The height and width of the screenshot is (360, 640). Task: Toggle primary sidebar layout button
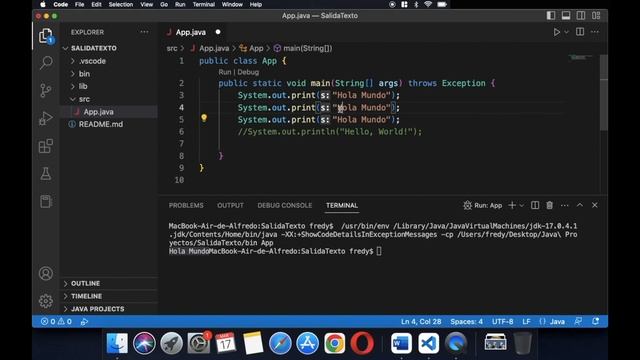pos(551,16)
